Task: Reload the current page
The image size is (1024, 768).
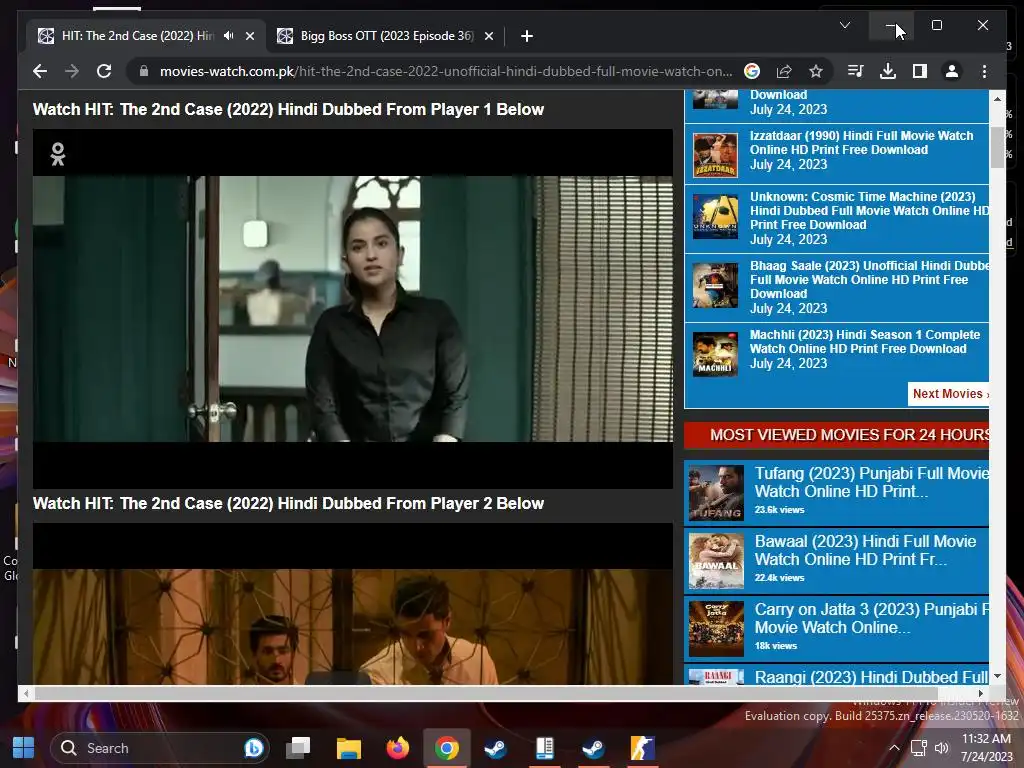Action: point(104,71)
